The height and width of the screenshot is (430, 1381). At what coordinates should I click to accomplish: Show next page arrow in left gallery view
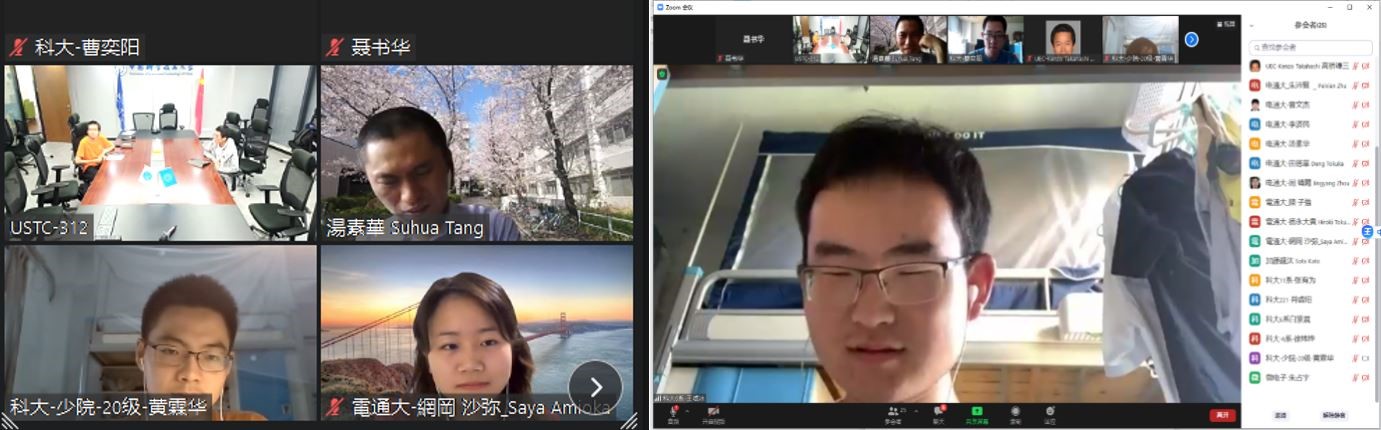tap(595, 386)
